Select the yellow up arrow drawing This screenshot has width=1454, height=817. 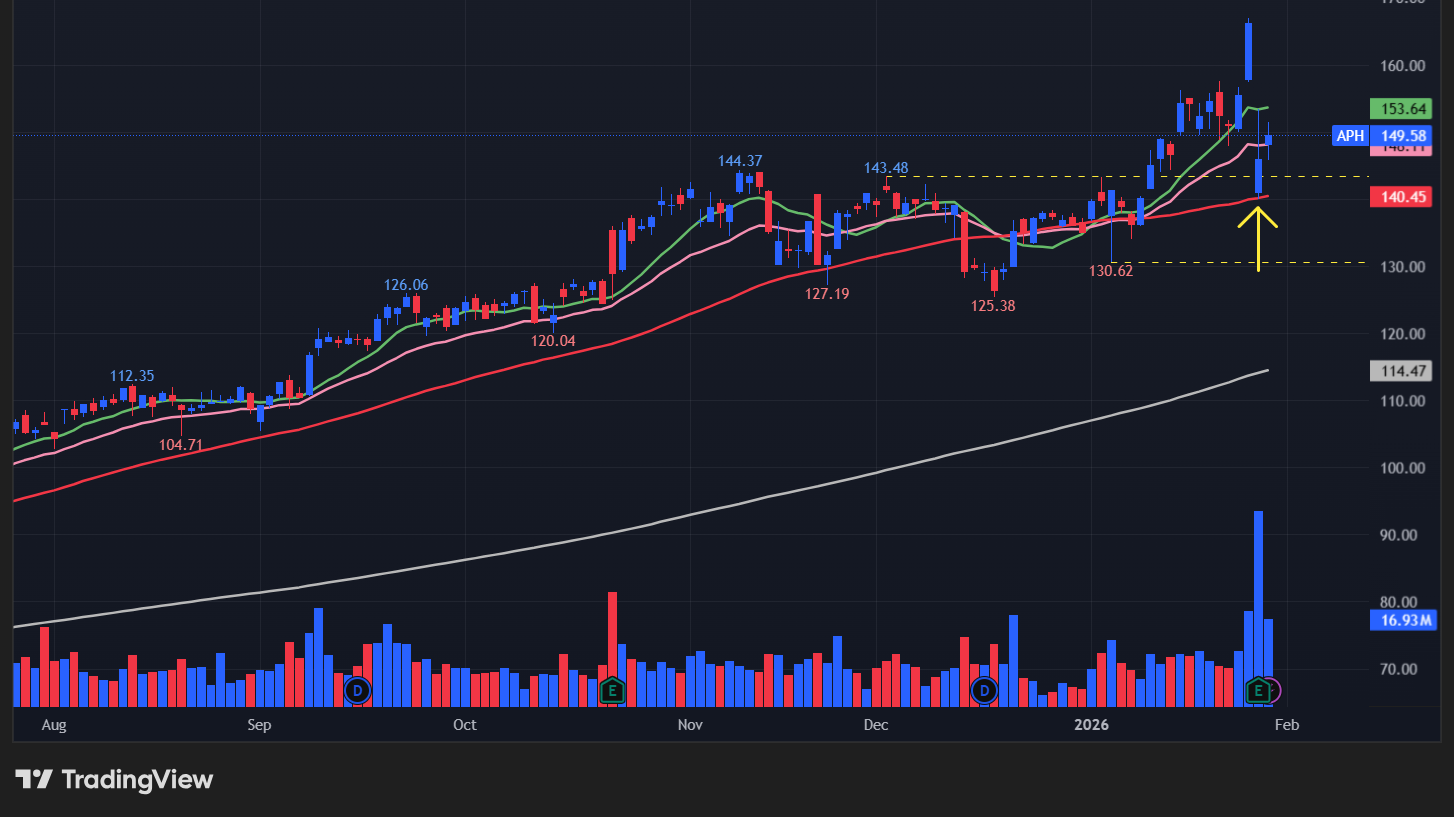[1258, 238]
